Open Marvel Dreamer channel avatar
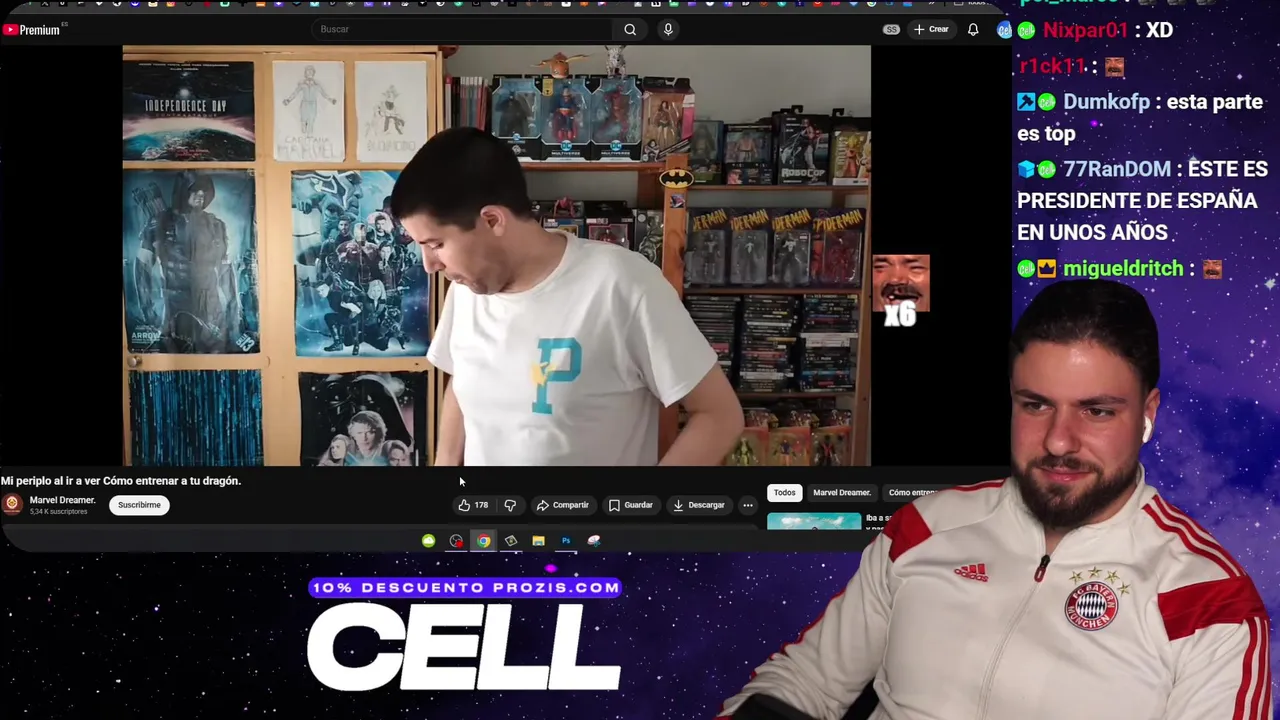The height and width of the screenshot is (720, 1280). point(12,504)
